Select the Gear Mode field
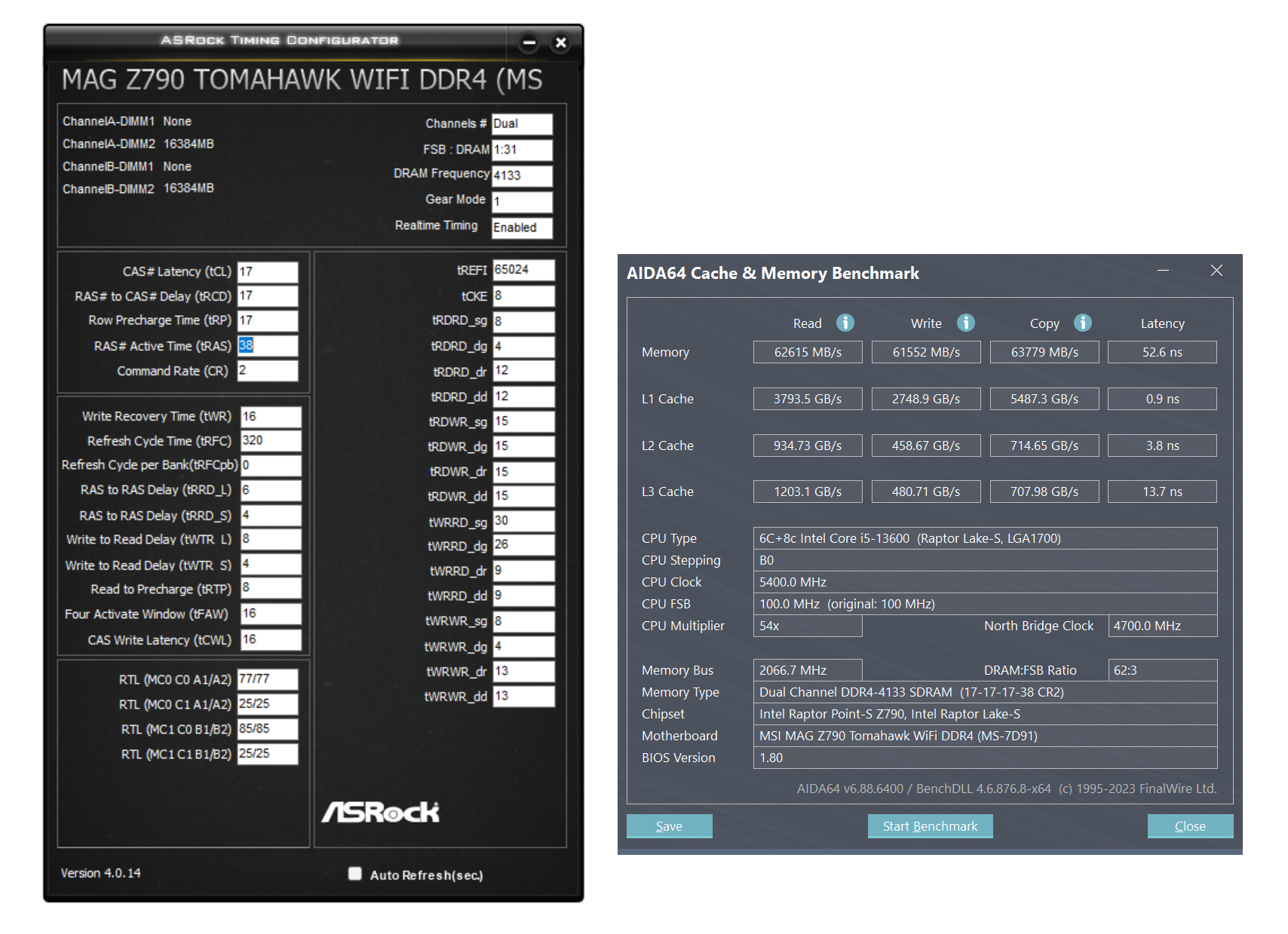This screenshot has width=1288, height=934. point(522,201)
